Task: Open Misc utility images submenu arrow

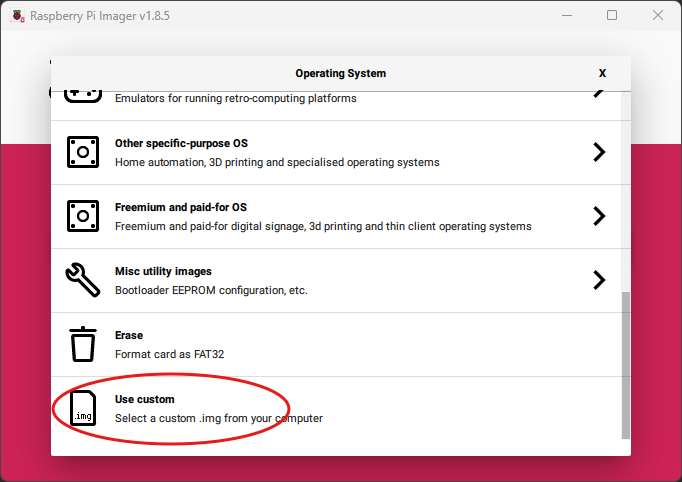Action: 599,280
